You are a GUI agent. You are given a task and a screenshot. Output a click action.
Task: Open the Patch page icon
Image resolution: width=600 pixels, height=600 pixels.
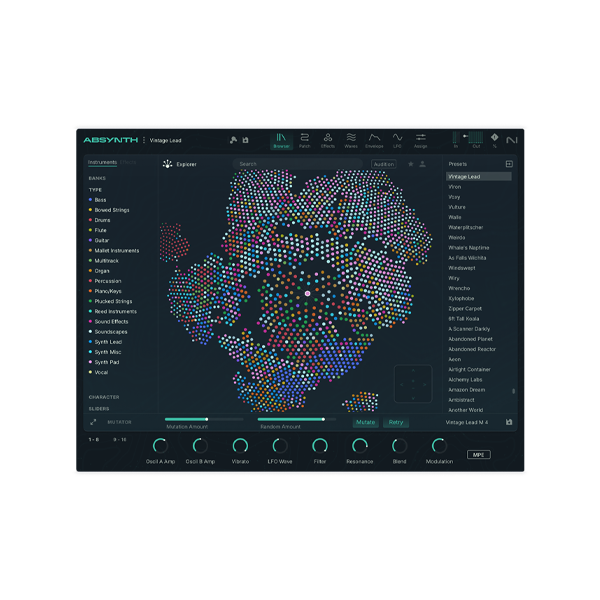(304, 139)
